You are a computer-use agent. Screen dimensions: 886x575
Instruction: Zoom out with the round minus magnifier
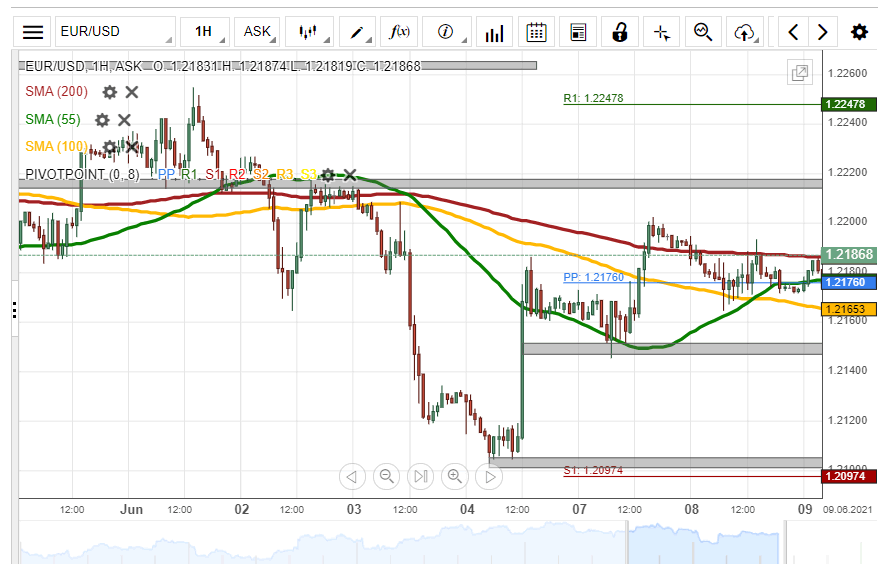pos(386,477)
